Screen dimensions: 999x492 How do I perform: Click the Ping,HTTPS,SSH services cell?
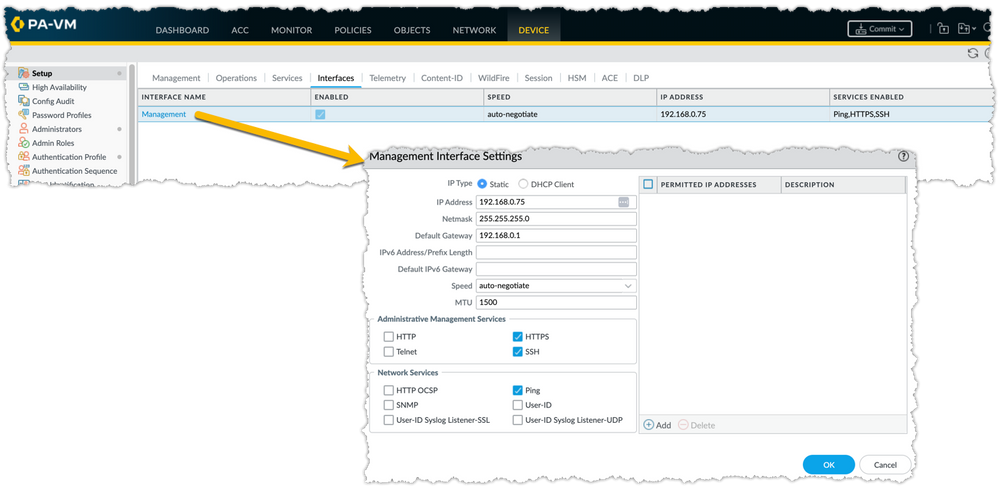[911, 114]
